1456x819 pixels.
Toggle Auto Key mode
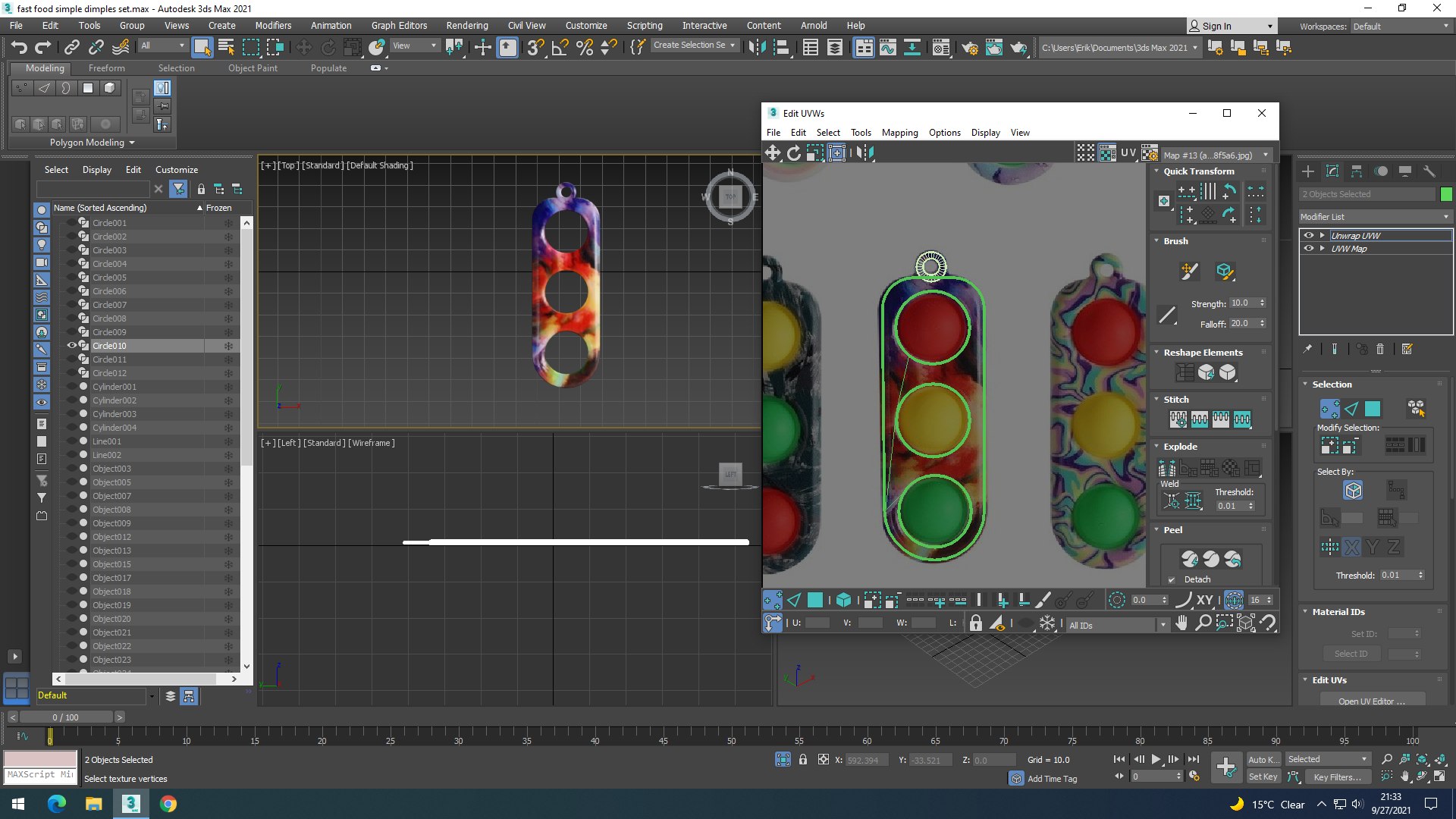click(x=1263, y=759)
